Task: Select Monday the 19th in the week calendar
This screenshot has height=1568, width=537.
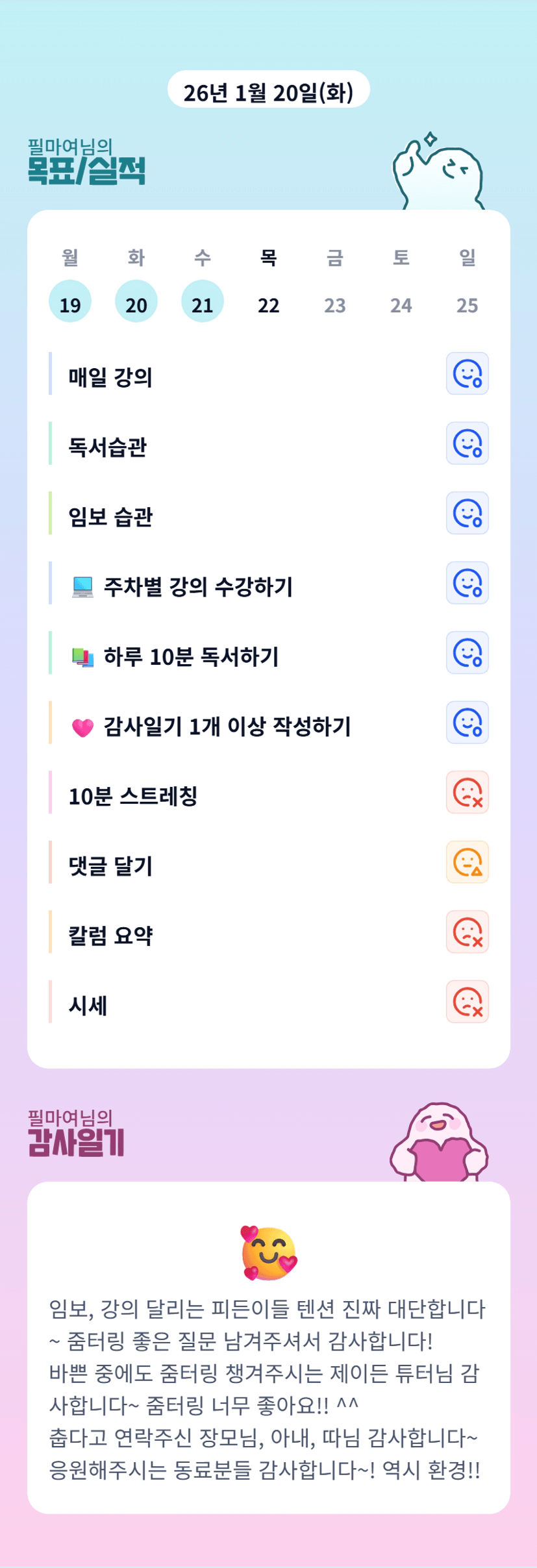Action: click(x=70, y=302)
